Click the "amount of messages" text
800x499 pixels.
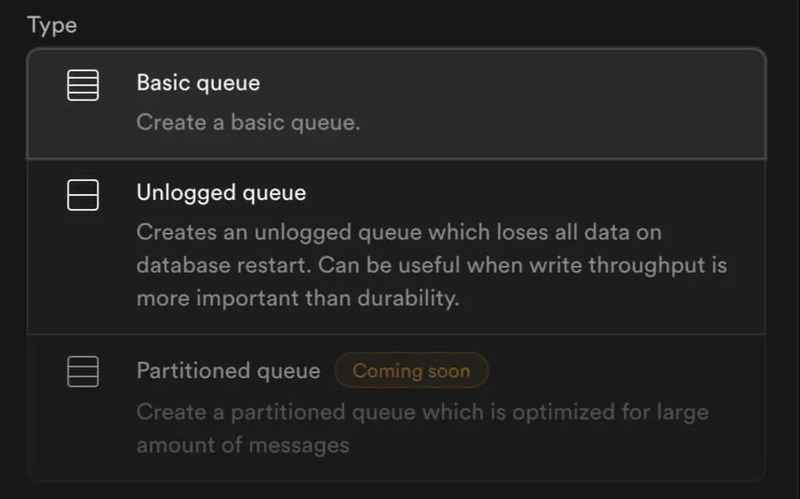coord(243,445)
